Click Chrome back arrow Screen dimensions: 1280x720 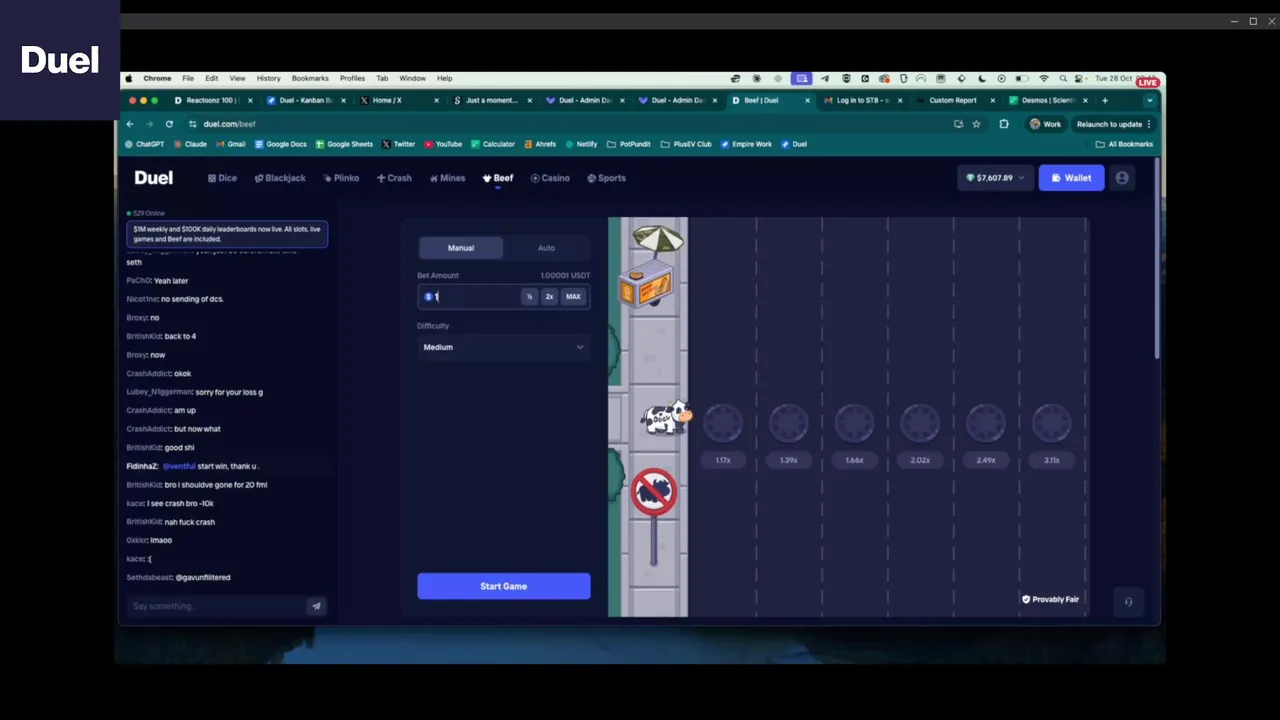click(130, 124)
